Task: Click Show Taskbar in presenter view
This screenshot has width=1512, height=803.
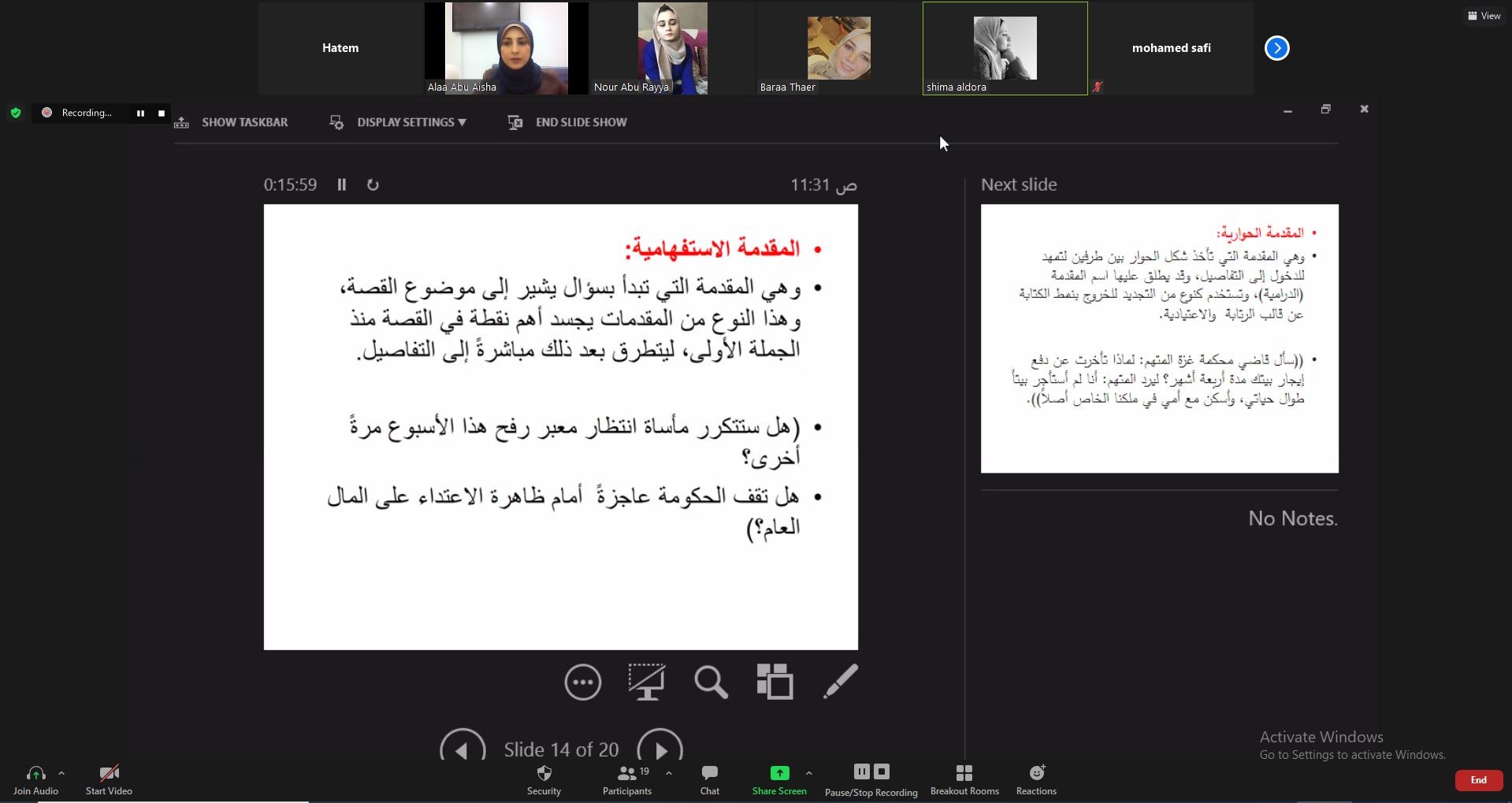Action: tap(232, 122)
